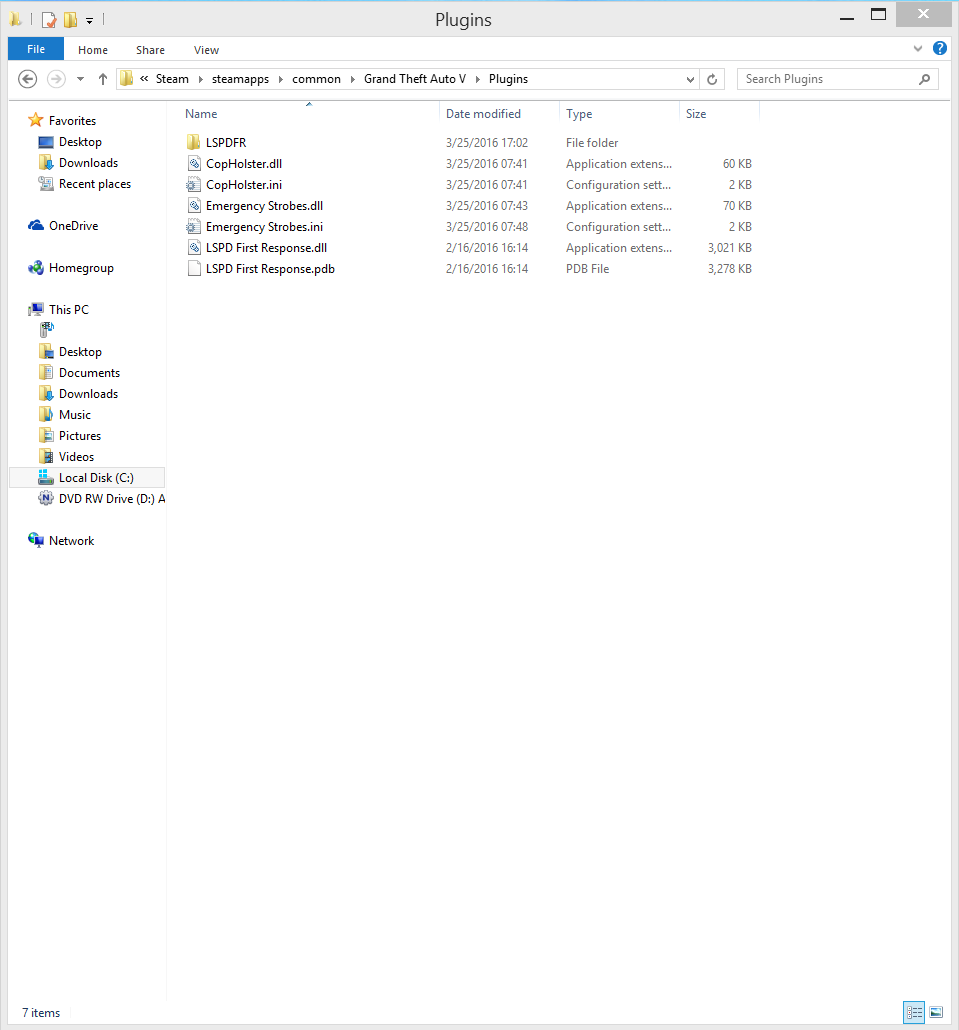
Task: Select the LSPD First Response.pdb icon
Action: tap(194, 269)
